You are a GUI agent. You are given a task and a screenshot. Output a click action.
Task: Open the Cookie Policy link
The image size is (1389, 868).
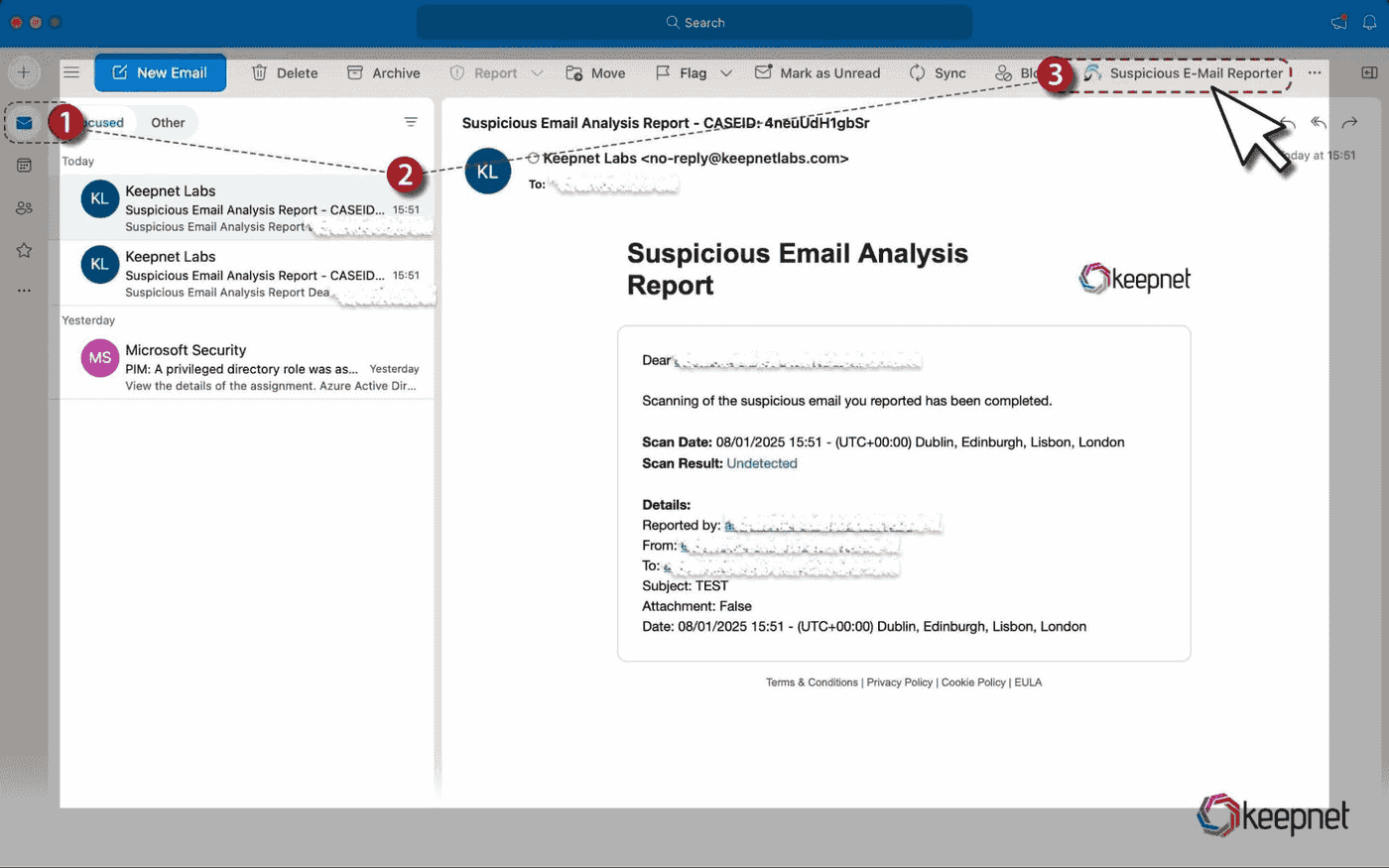[973, 682]
